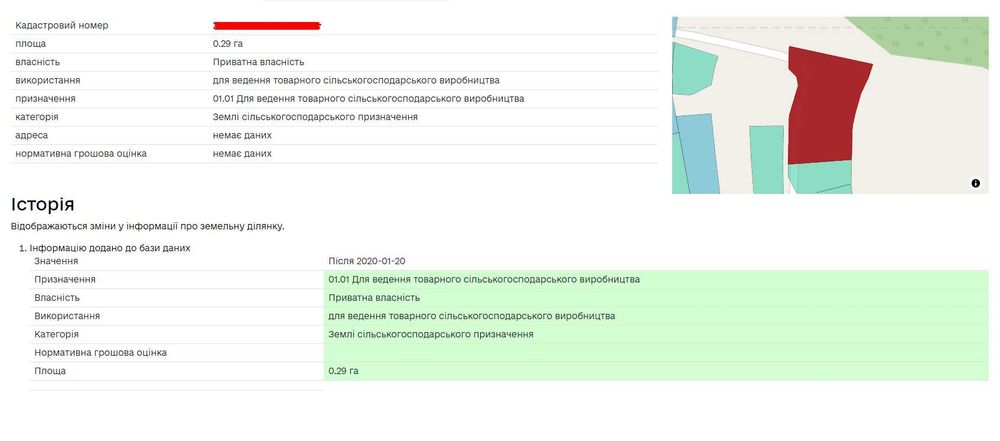Click the "адреса" label
The width and height of the screenshot is (1000, 441).
31,135
